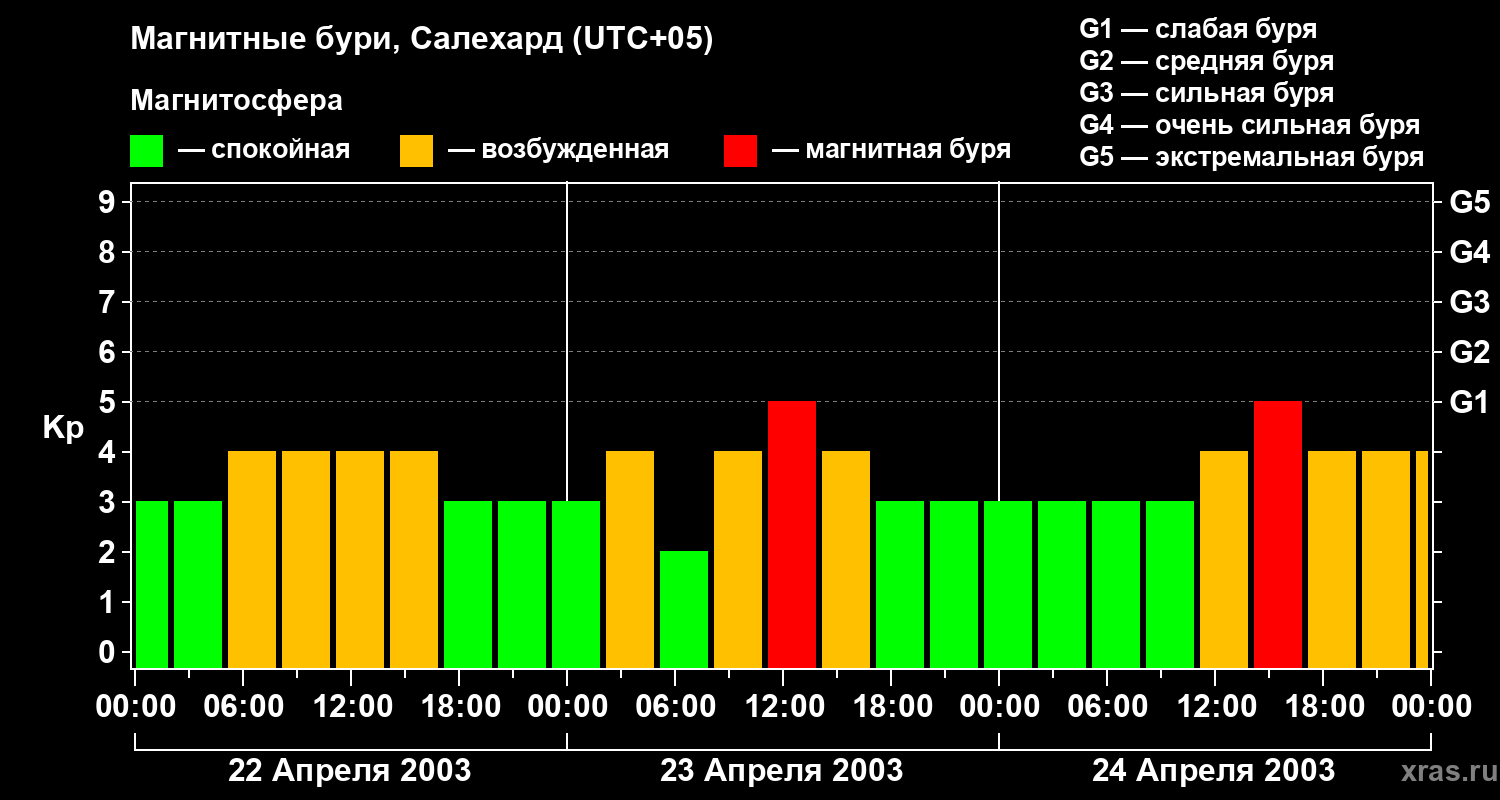Click the Kp axis value '7'

[109, 302]
